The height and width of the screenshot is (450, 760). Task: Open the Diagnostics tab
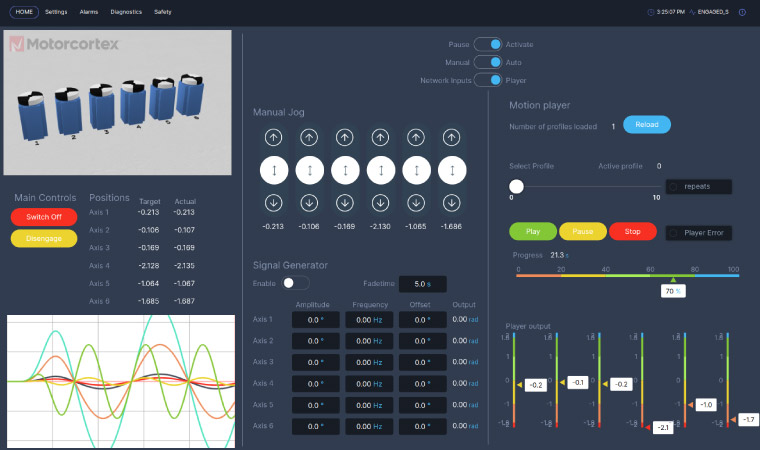pyautogui.click(x=126, y=12)
